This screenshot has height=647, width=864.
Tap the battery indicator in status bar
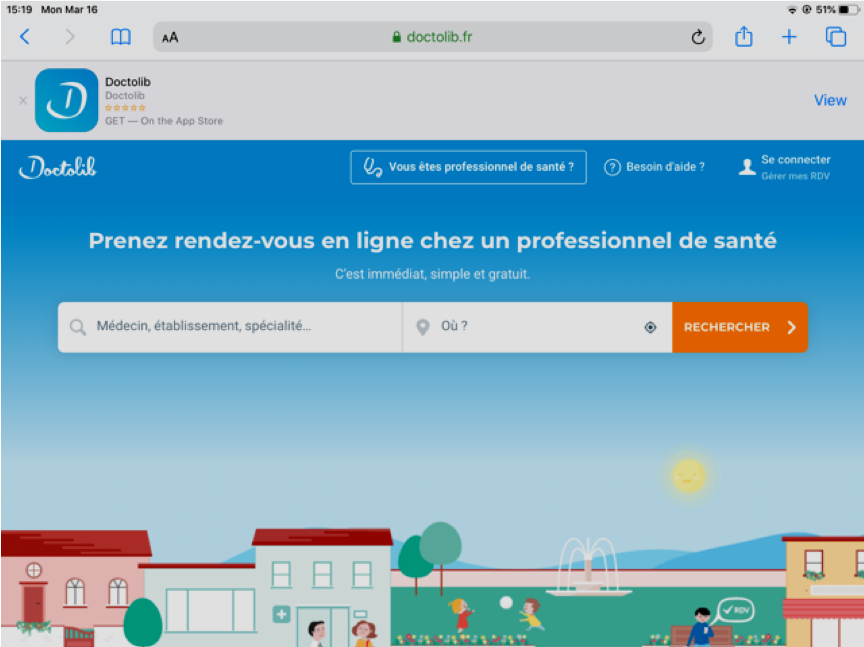849,9
